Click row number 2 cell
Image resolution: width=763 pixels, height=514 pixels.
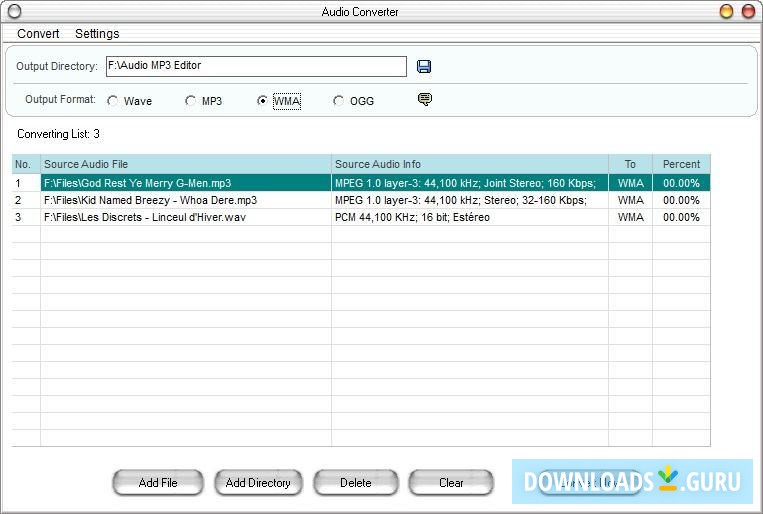(26, 200)
